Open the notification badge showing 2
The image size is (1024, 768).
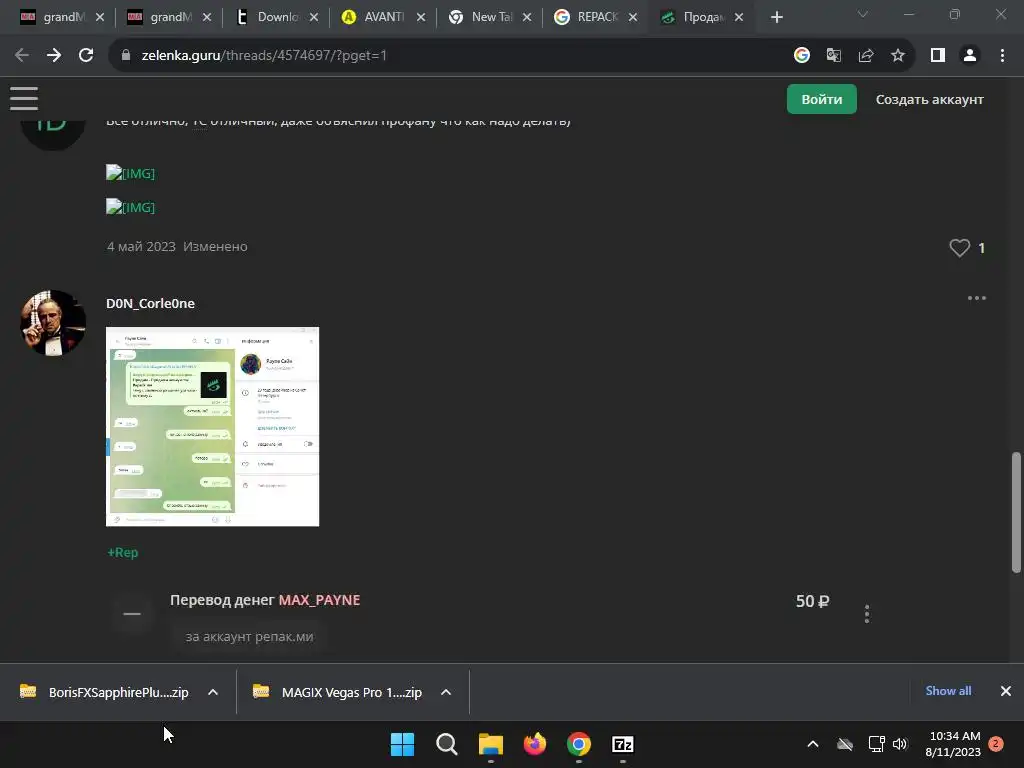point(996,744)
